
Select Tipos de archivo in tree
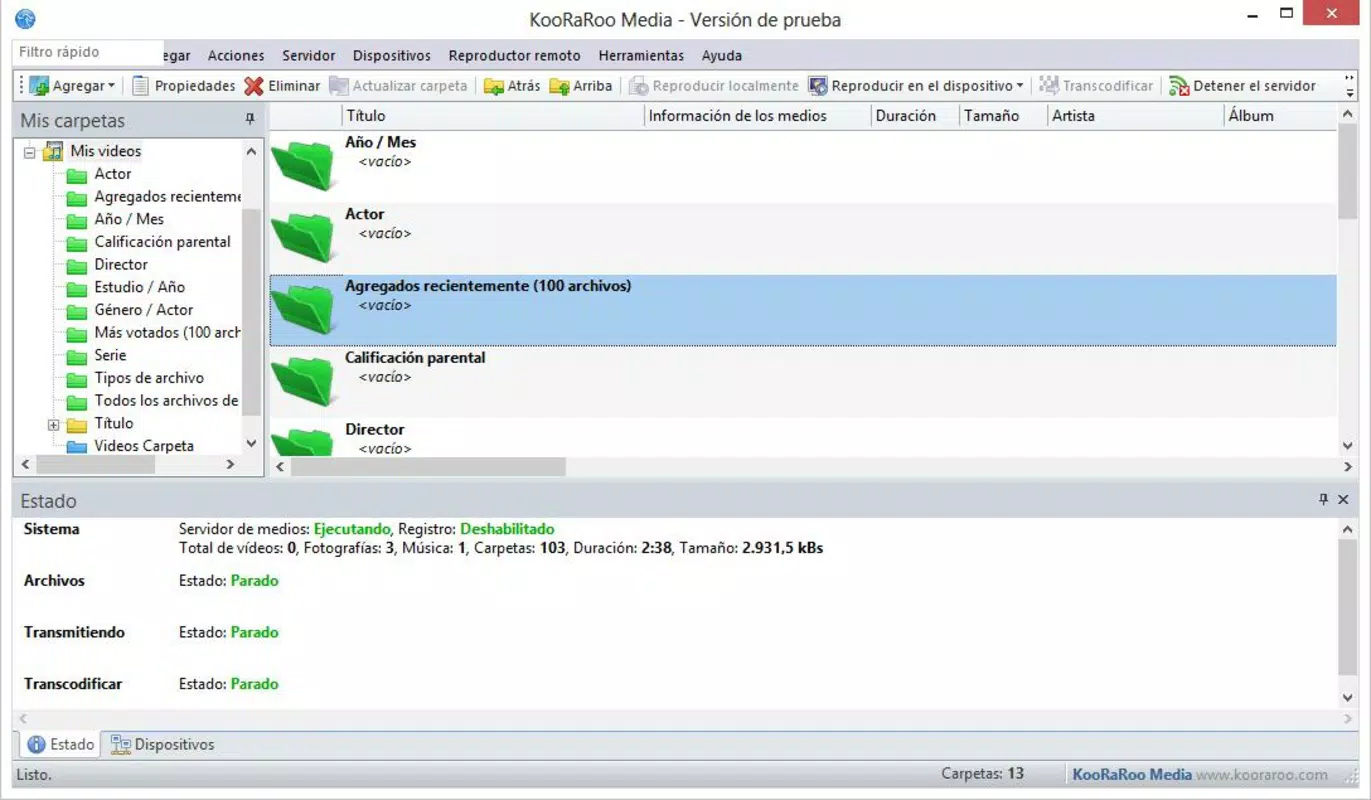149,378
